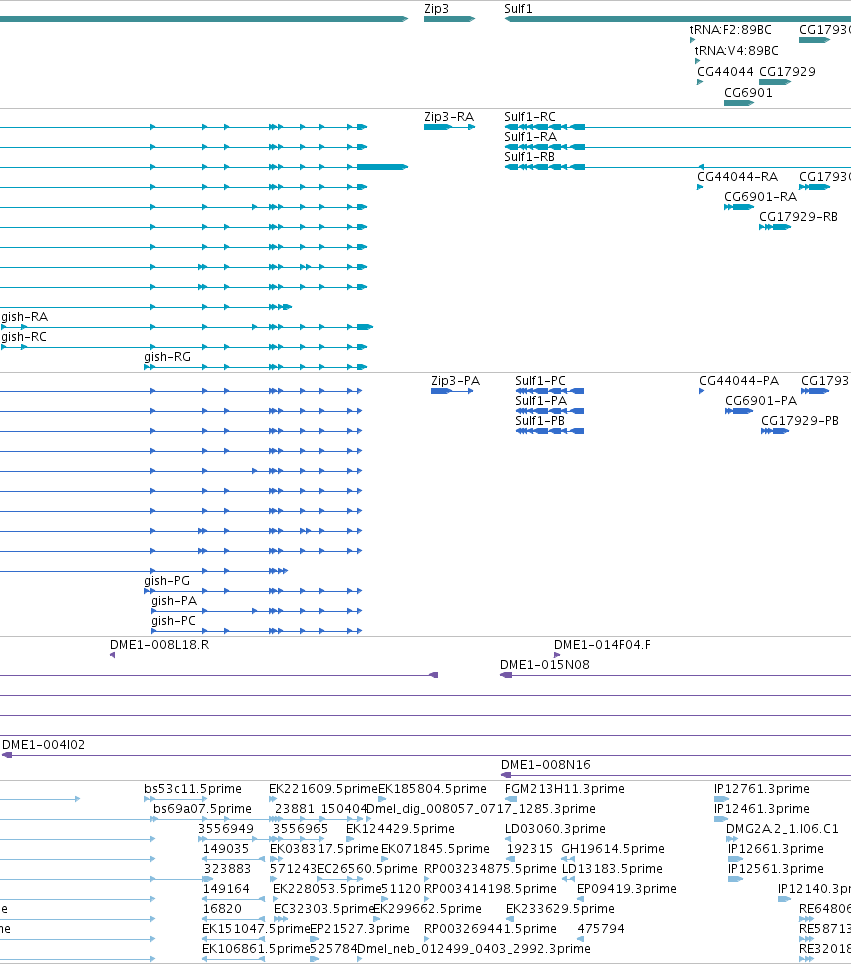Click the CG17929-PB protein label
Image resolution: width=851 pixels, height=964 pixels.
point(800,421)
